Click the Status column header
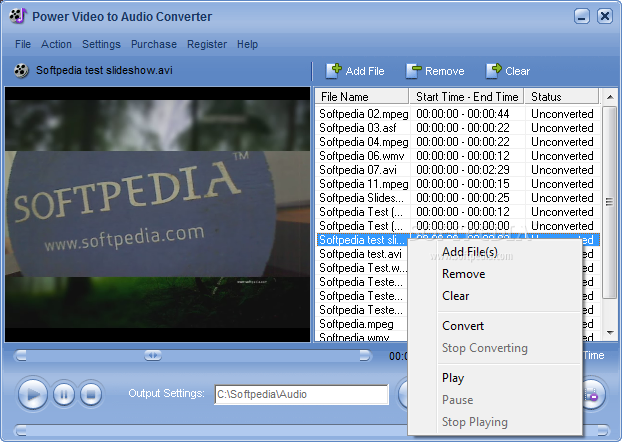This screenshot has height=442, width=622. pyautogui.click(x=561, y=96)
